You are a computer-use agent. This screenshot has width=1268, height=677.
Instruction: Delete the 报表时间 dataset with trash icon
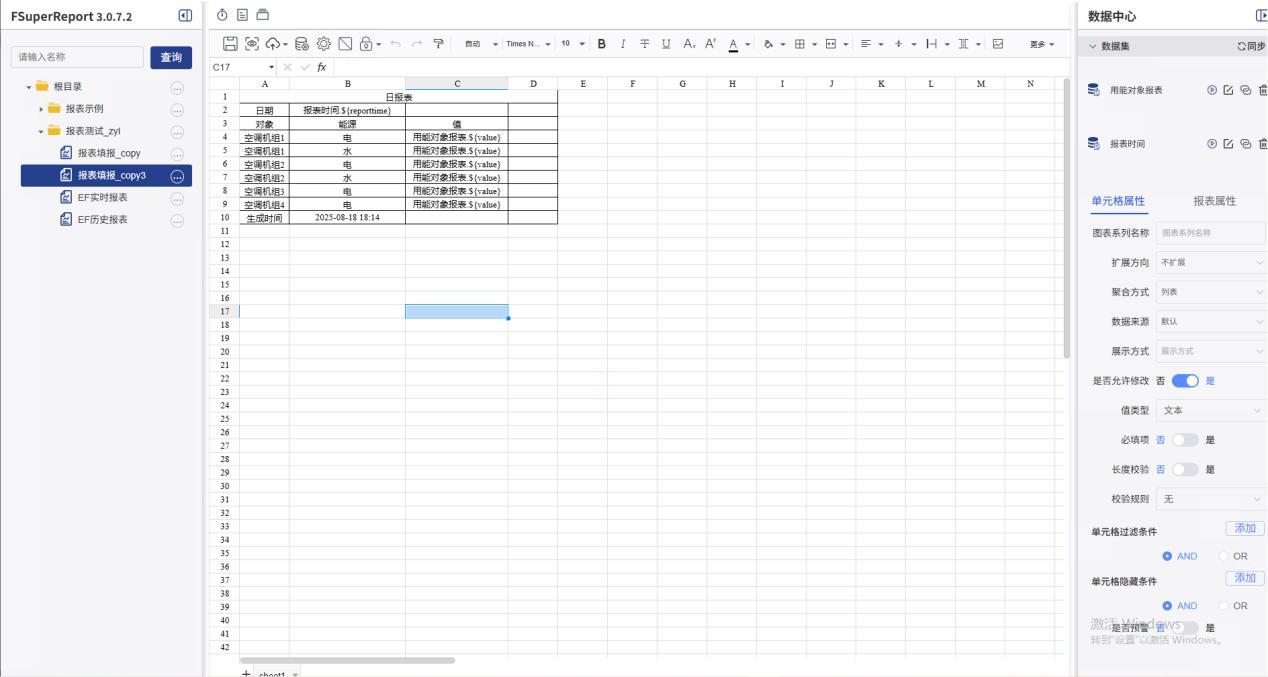(x=1262, y=144)
